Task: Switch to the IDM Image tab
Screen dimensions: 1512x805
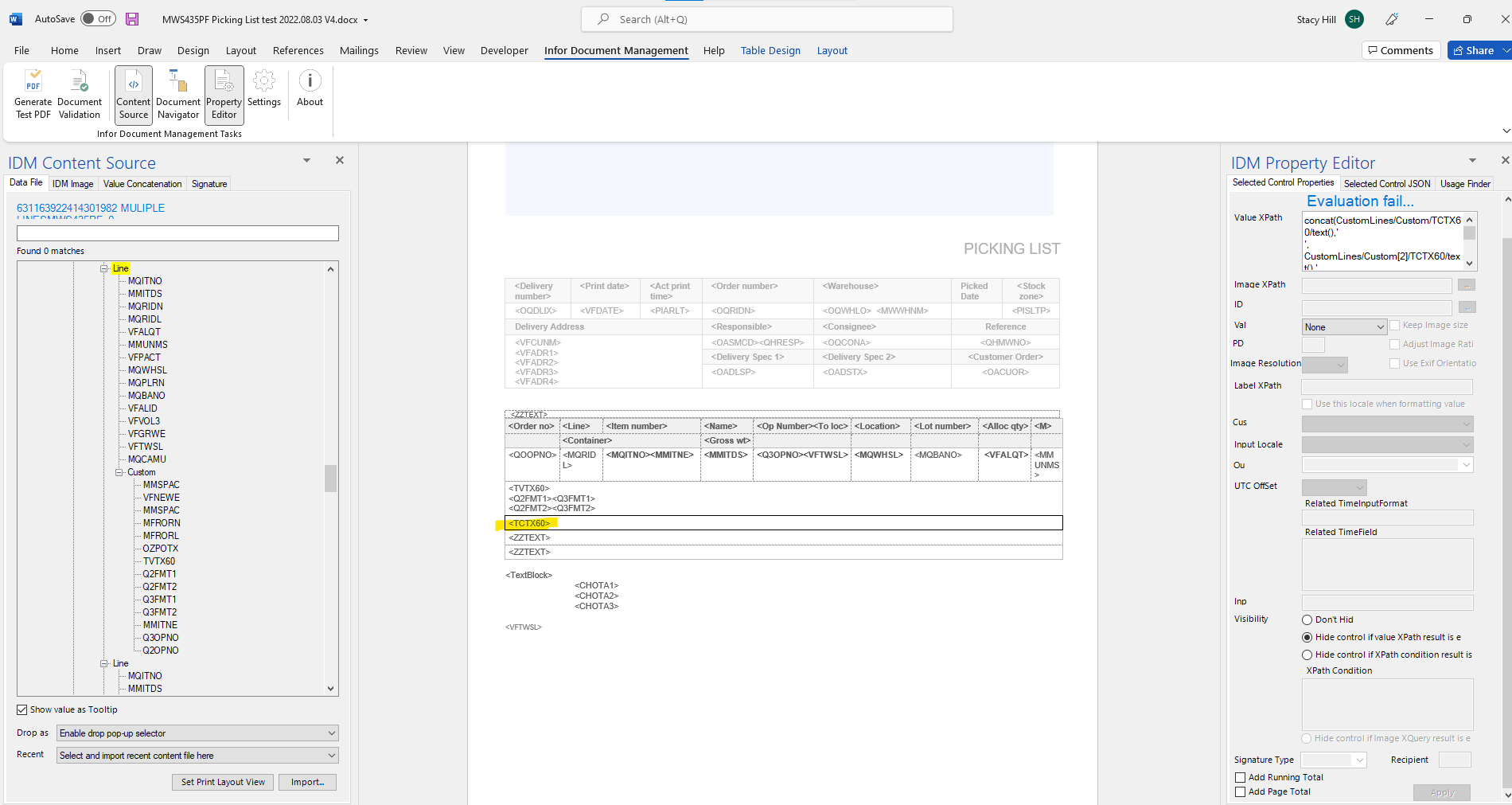Action: [x=73, y=184]
